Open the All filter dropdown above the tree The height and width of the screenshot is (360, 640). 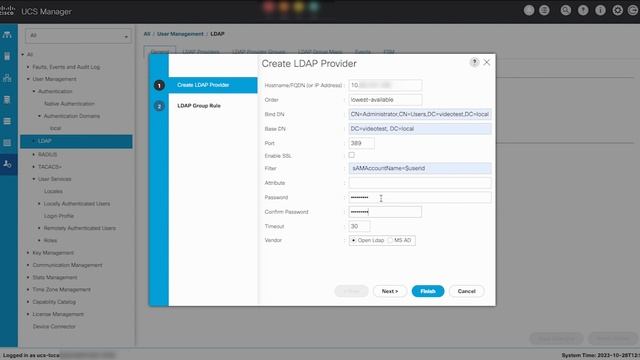tap(78, 36)
